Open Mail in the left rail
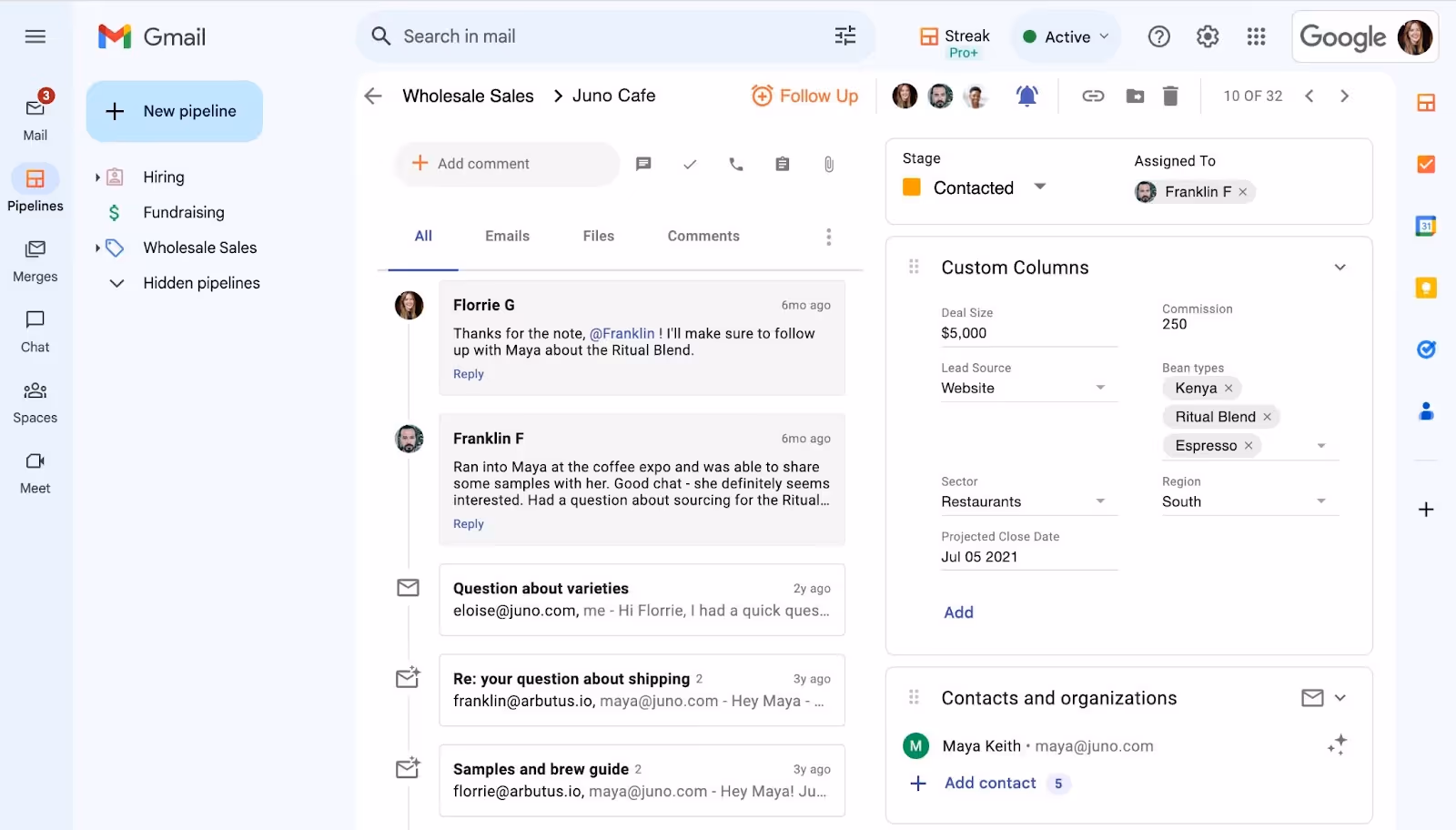Screen dimensions: 1456x830 (x=35, y=116)
